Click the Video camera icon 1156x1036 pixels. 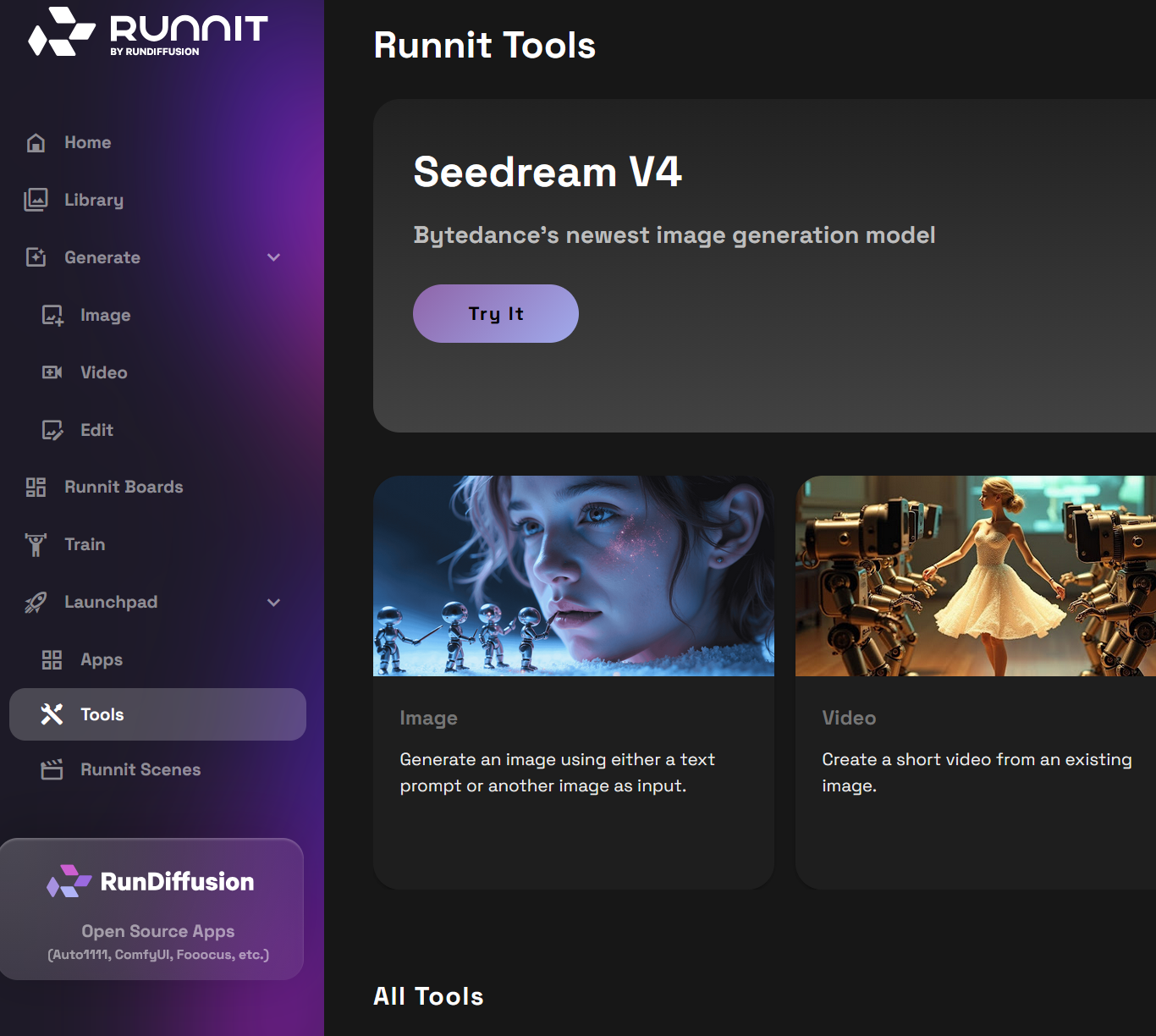pyautogui.click(x=52, y=372)
